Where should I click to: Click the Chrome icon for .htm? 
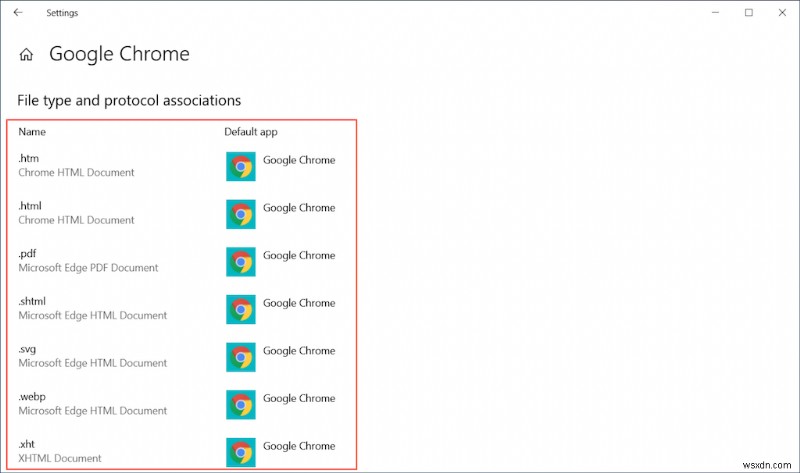[241, 166]
